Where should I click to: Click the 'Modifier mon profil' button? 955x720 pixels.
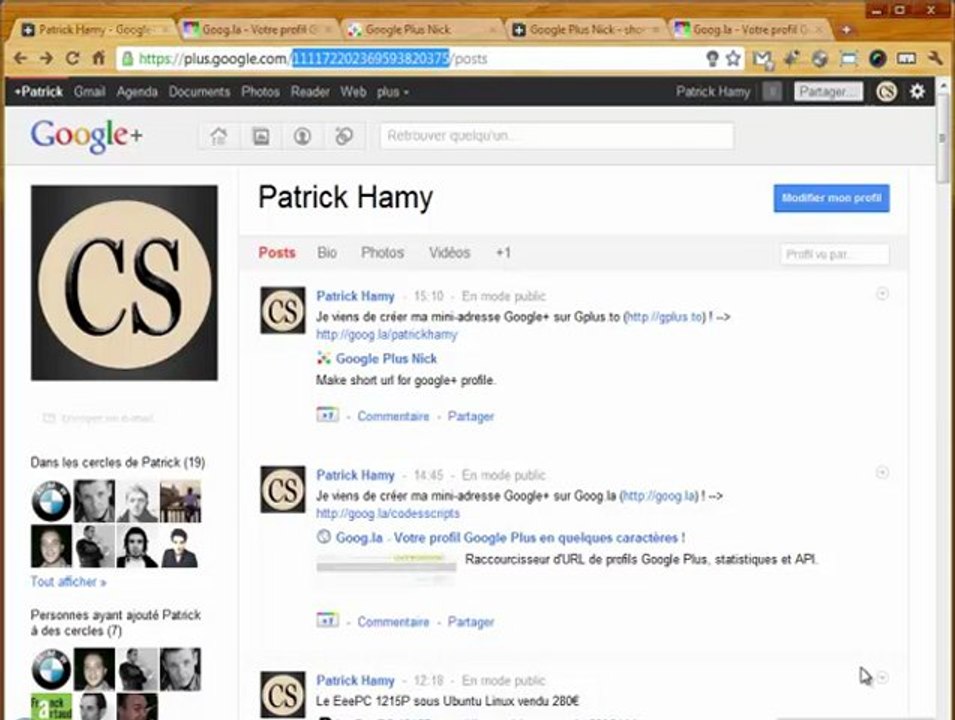(831, 198)
